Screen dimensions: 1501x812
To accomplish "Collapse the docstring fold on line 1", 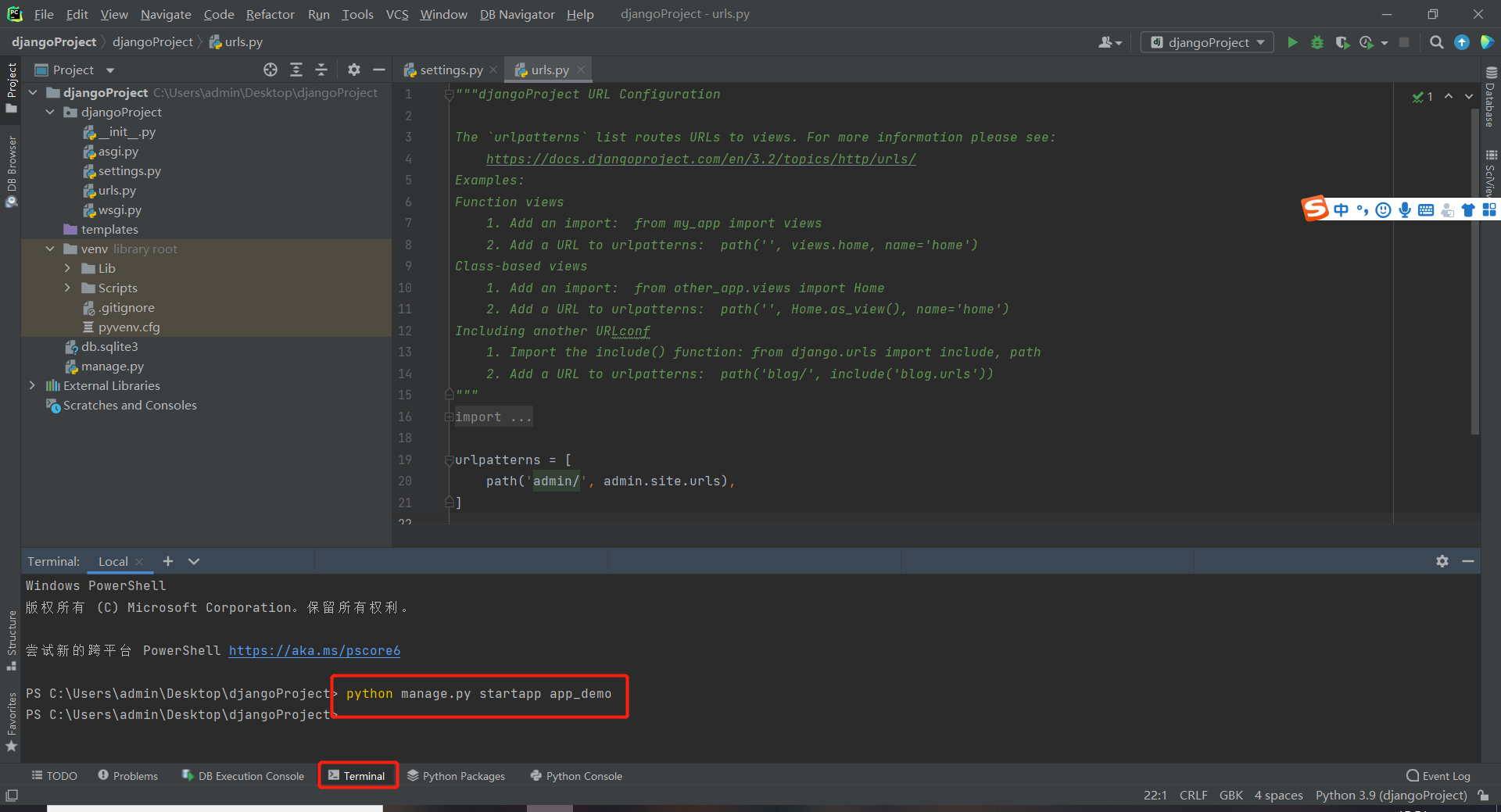I will pos(450,95).
